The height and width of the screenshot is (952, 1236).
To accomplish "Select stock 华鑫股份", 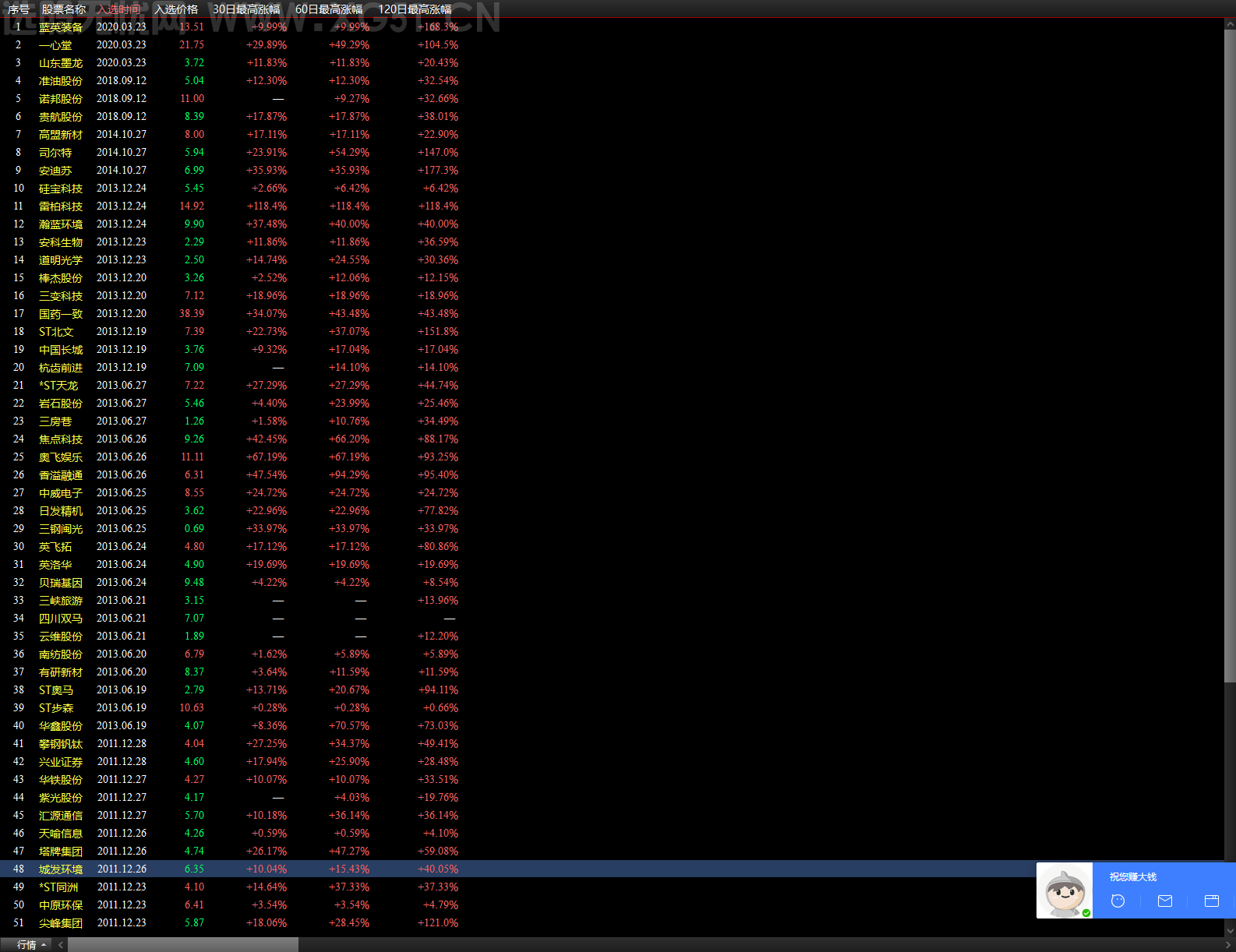I will pyautogui.click(x=61, y=726).
